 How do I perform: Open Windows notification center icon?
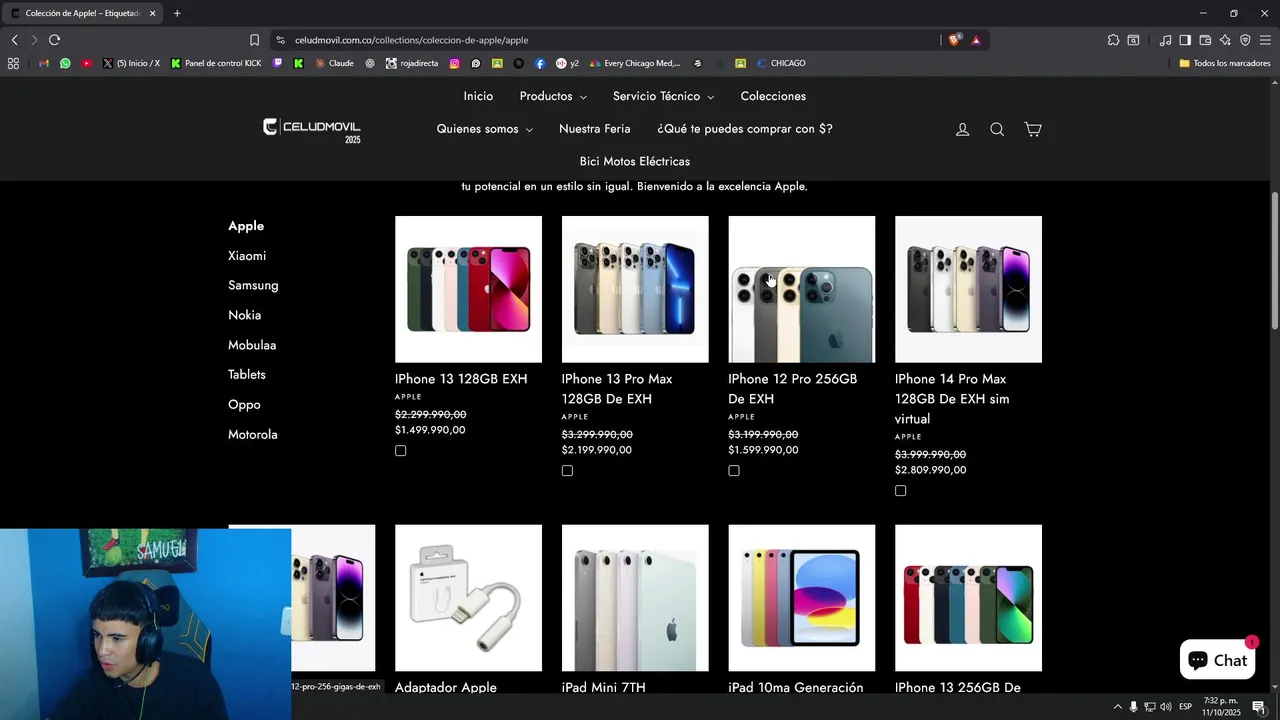click(x=1259, y=707)
